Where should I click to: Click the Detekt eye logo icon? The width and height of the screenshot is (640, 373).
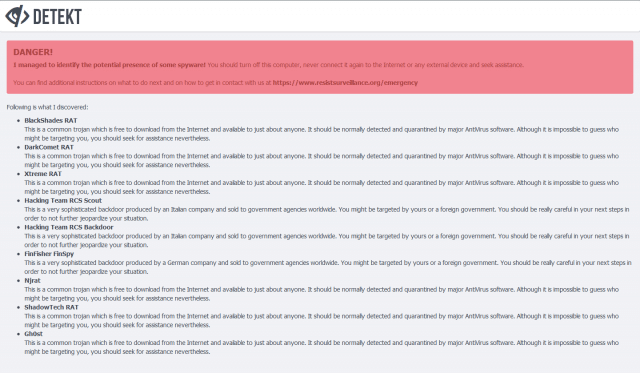17,16
